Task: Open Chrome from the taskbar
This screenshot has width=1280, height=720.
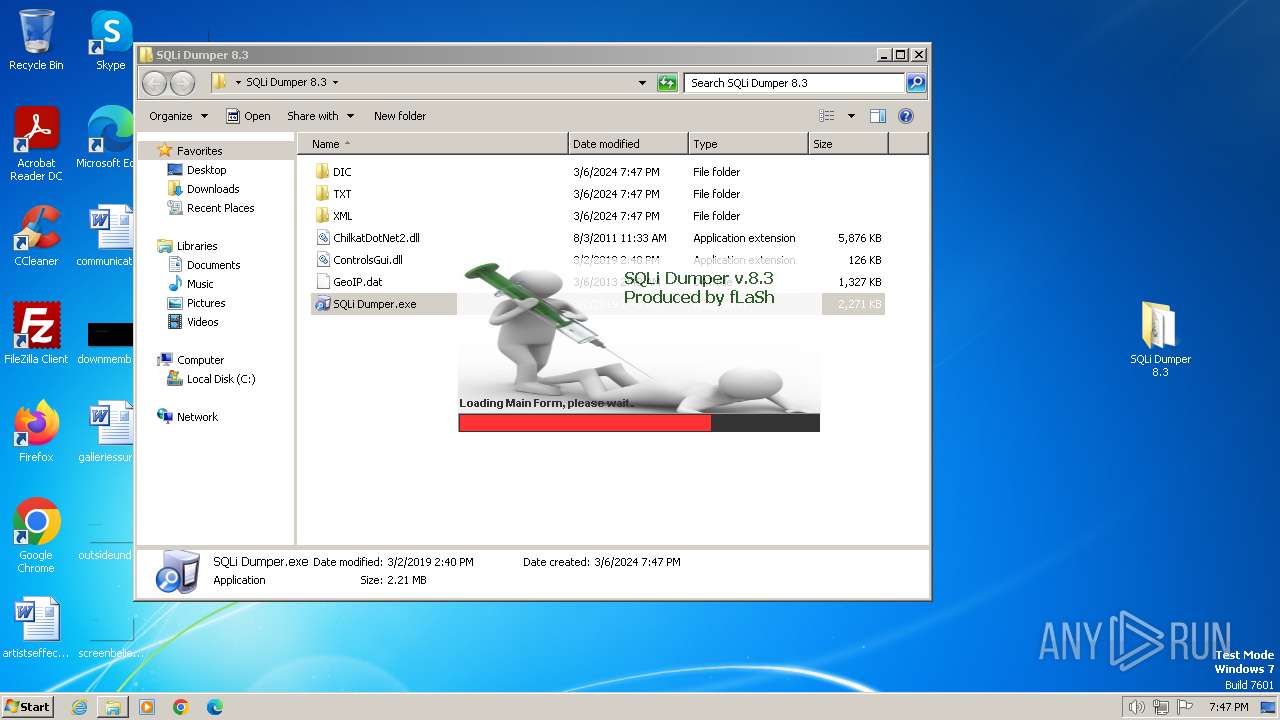Action: (x=181, y=707)
